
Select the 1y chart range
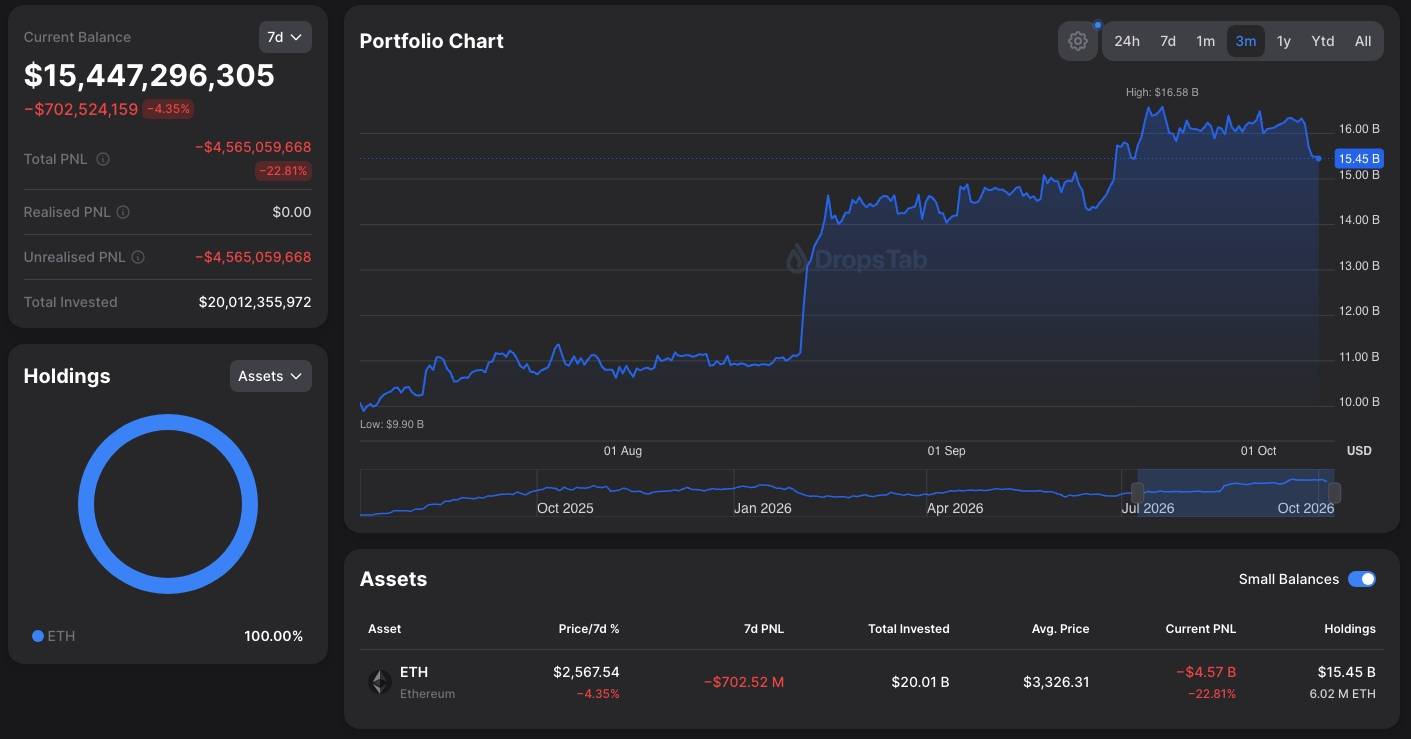pyautogui.click(x=1284, y=41)
